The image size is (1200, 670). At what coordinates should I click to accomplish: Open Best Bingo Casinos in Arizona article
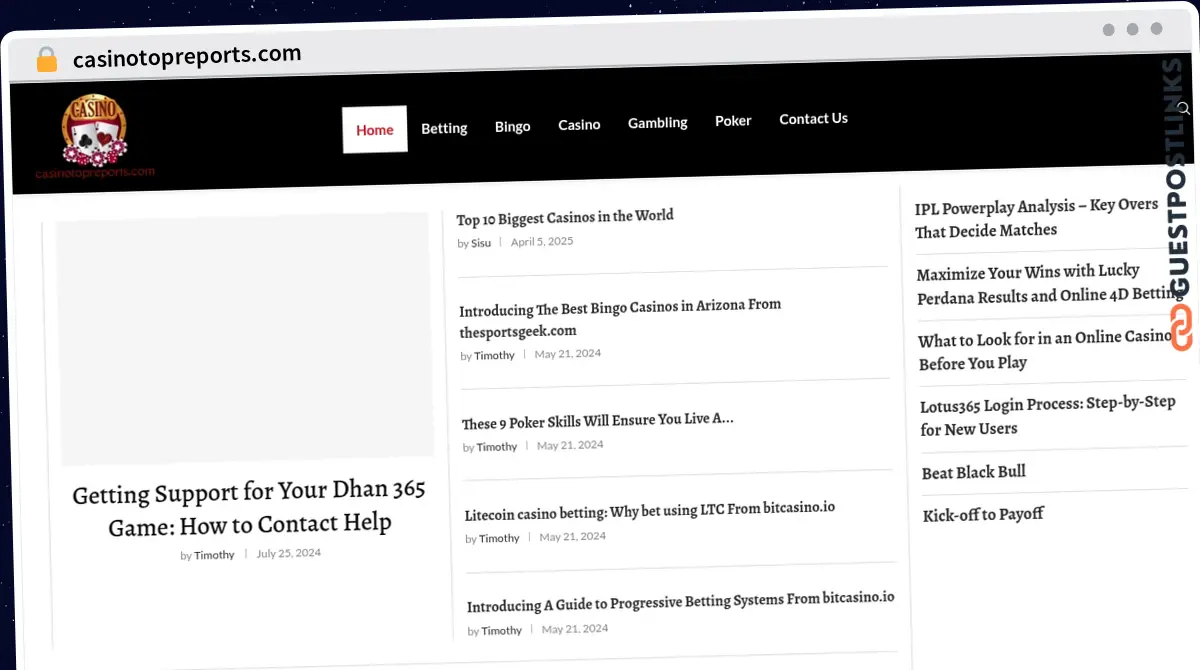click(x=620, y=317)
